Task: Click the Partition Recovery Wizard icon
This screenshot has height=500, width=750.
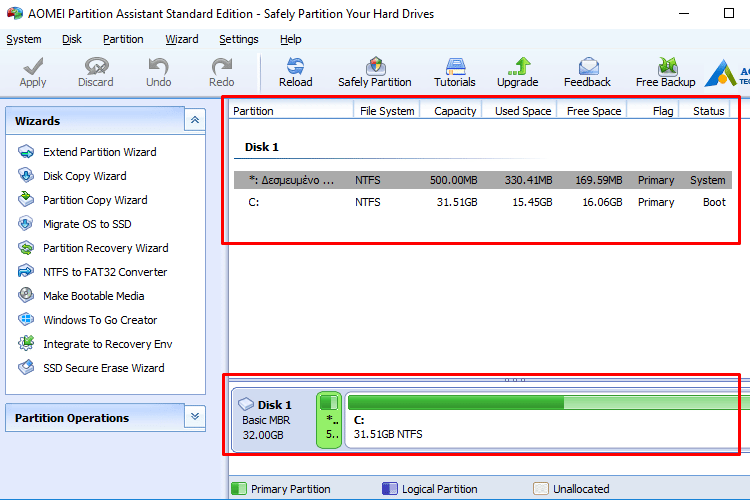Action: (x=26, y=247)
